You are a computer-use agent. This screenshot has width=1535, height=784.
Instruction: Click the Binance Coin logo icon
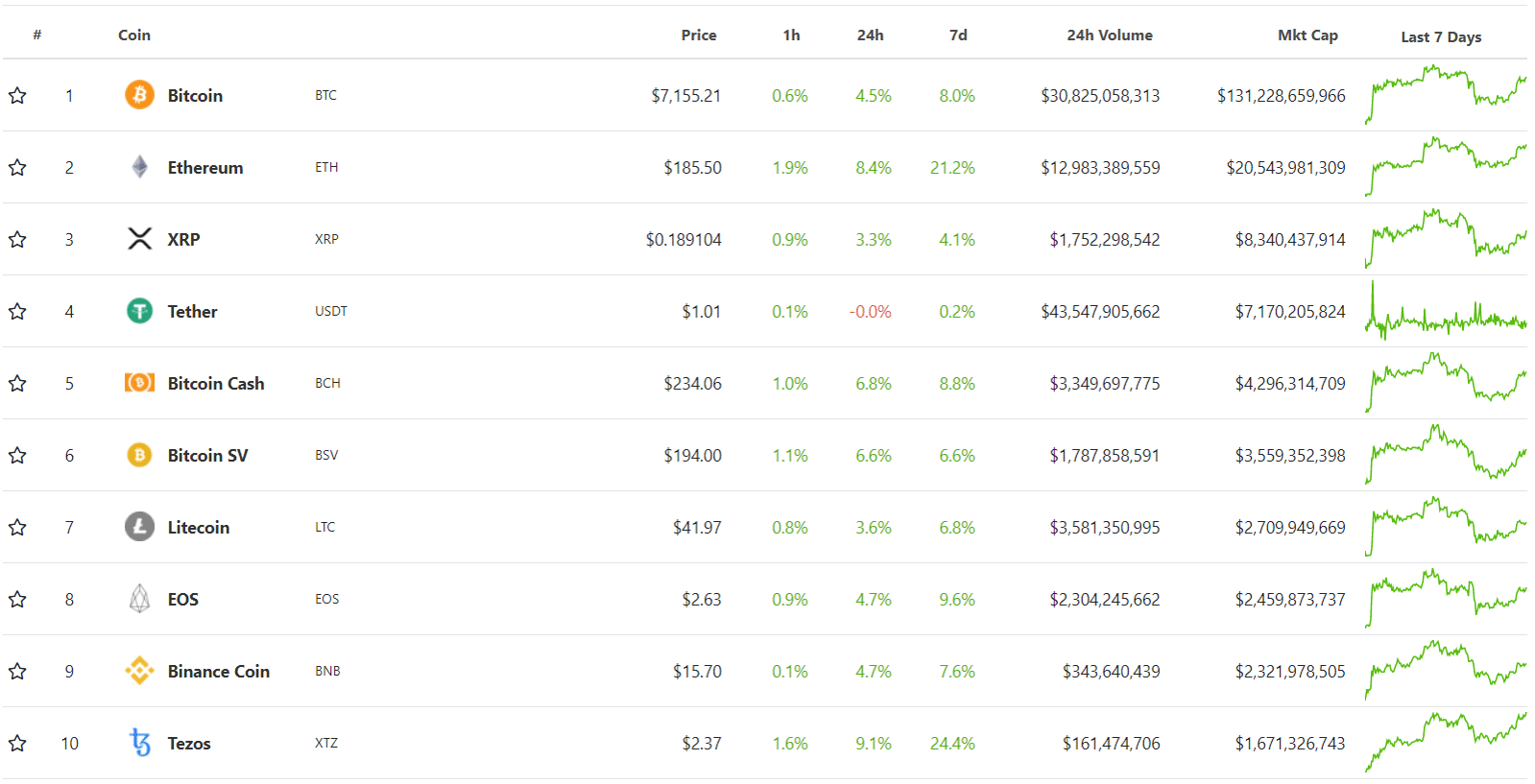[139, 671]
